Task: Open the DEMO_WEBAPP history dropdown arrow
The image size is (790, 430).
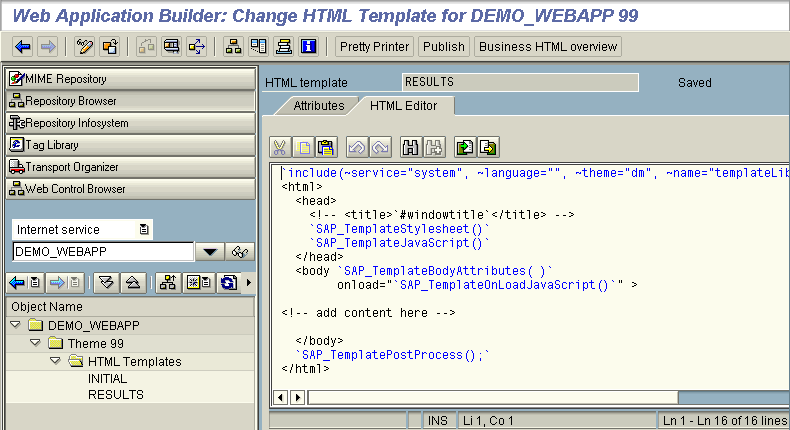Action: [x=210, y=252]
